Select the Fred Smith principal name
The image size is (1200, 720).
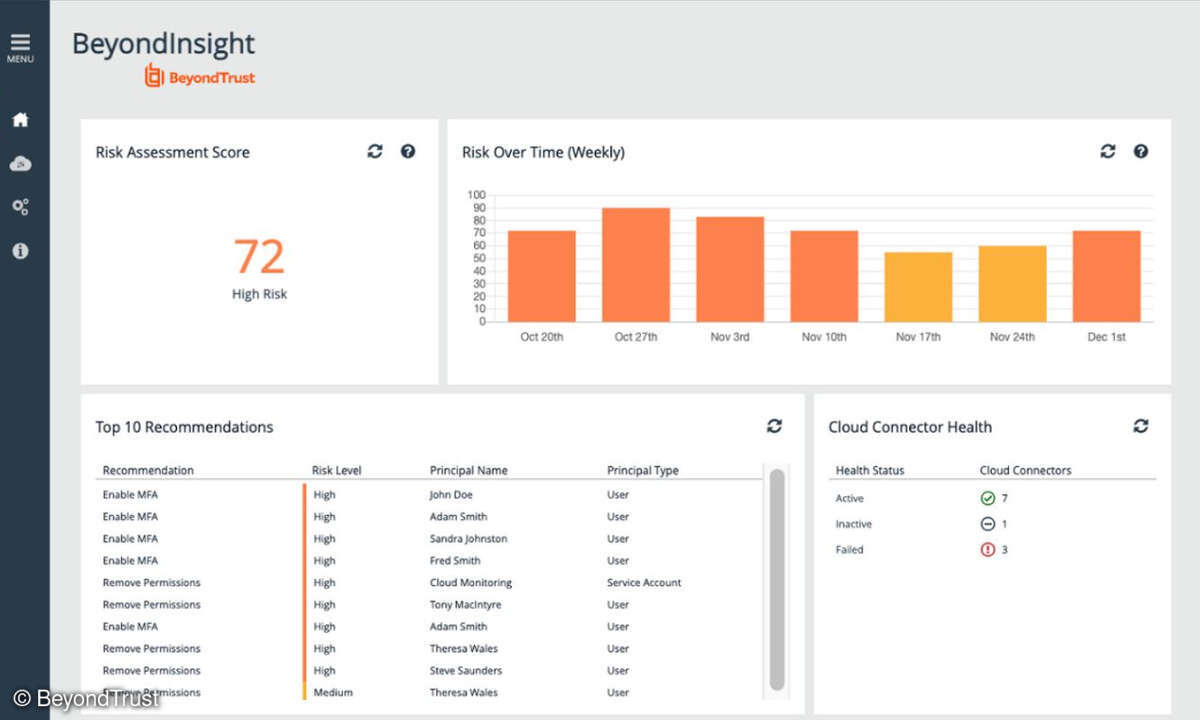[x=455, y=561]
